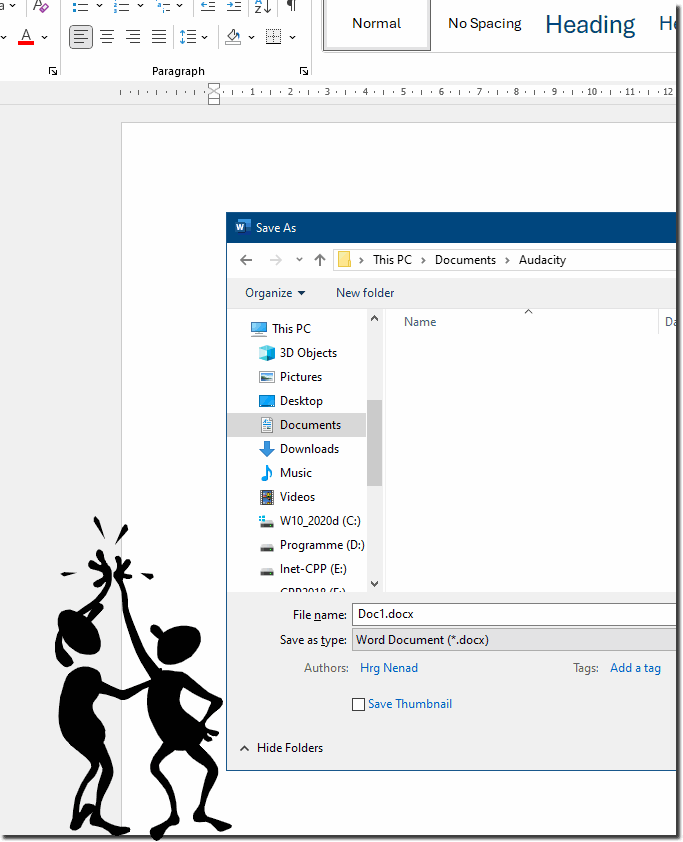Go up one folder level
Image resolution: width=683 pixels, height=842 pixels.
tap(320, 260)
